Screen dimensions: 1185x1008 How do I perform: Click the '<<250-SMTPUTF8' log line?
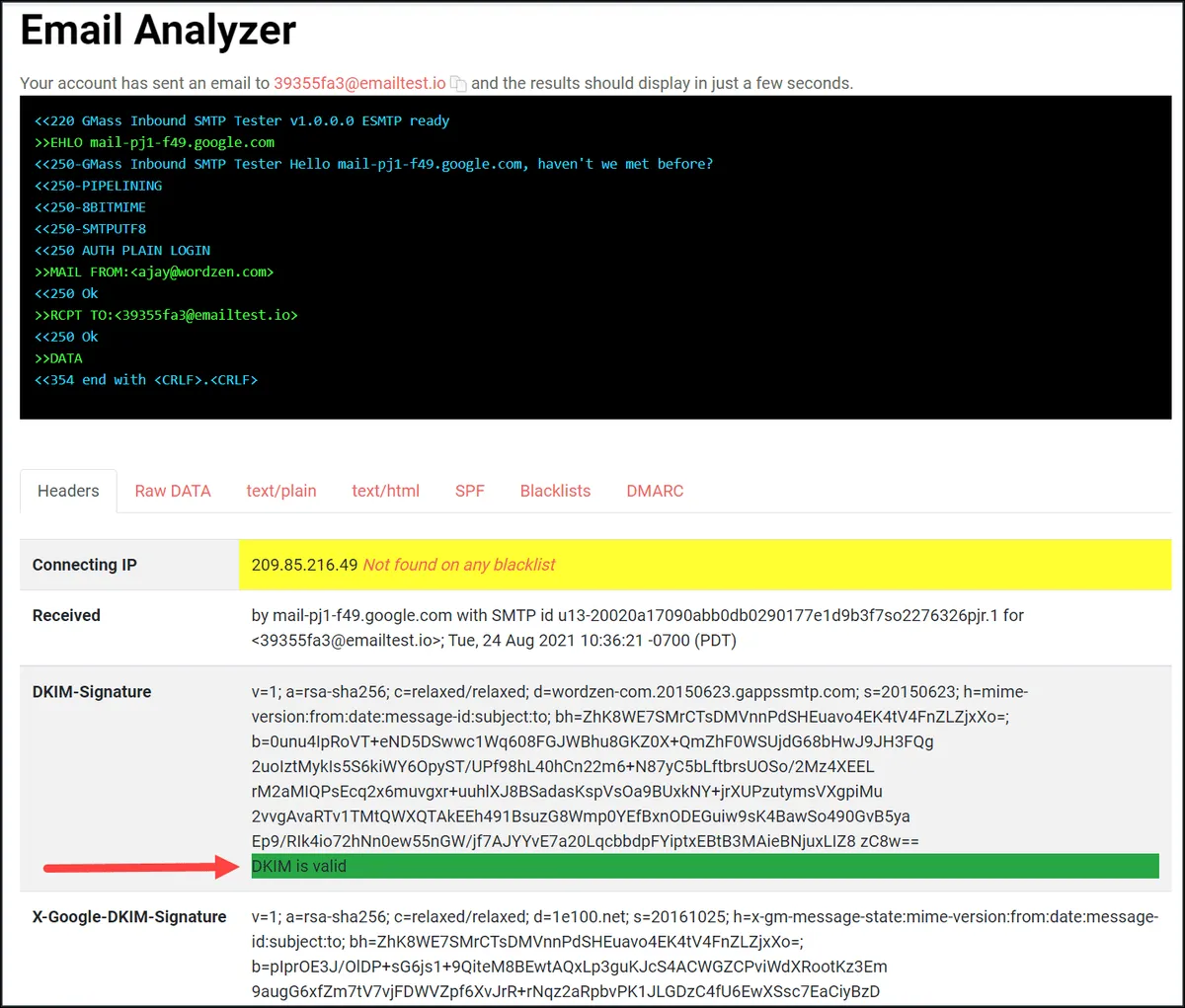(90, 229)
